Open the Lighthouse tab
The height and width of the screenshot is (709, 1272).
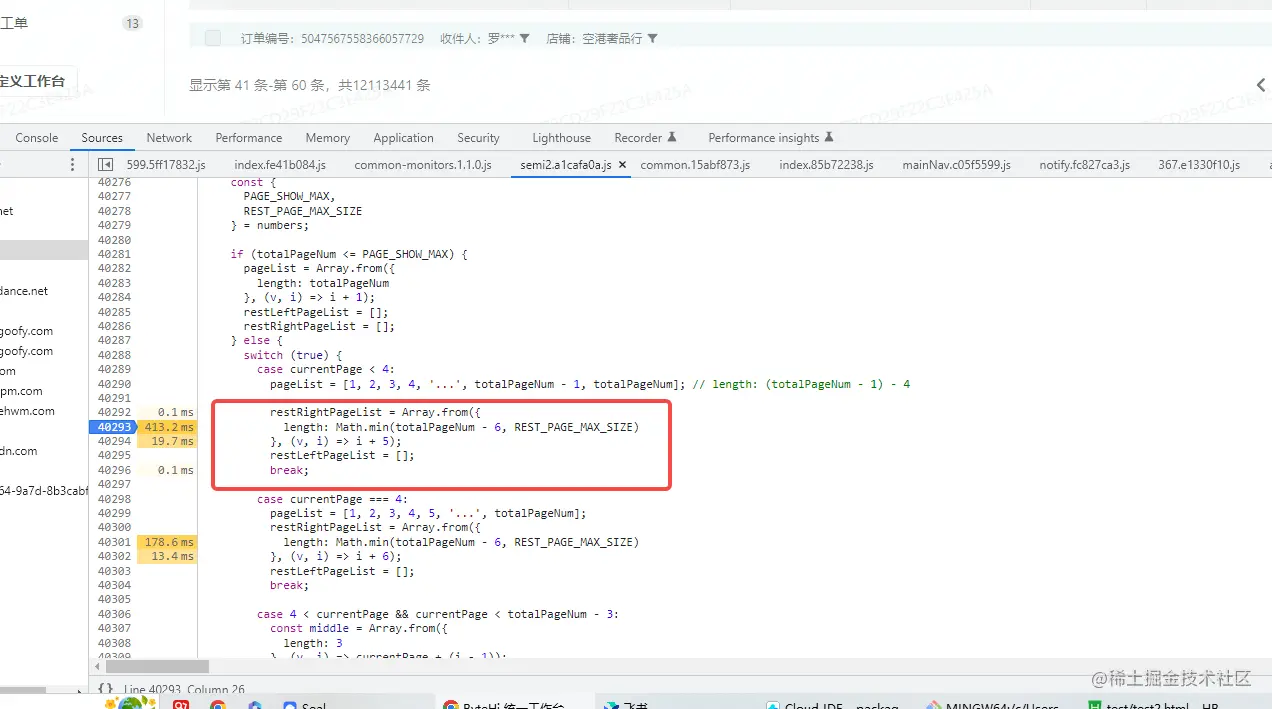[x=561, y=138]
